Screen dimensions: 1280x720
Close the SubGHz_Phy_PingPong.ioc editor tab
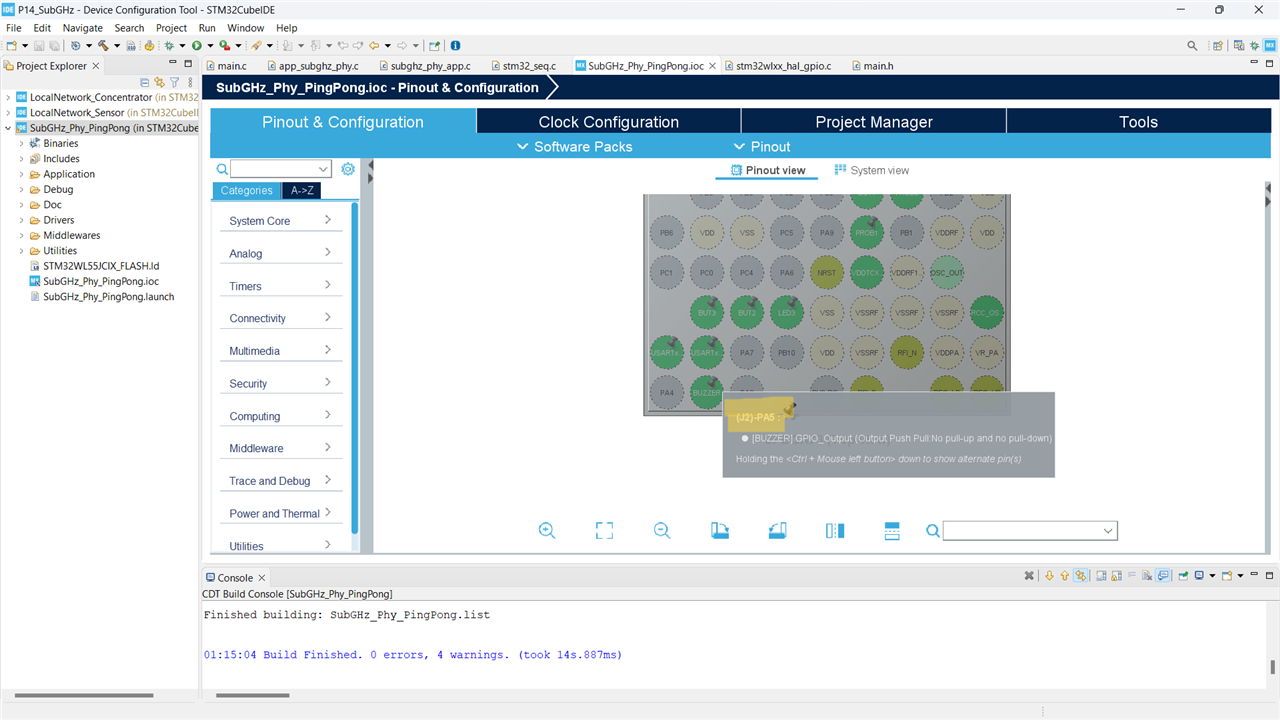713,66
